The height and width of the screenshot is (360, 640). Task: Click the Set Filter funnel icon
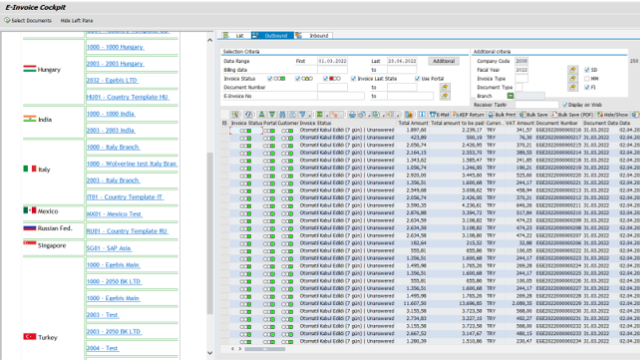click(302, 115)
